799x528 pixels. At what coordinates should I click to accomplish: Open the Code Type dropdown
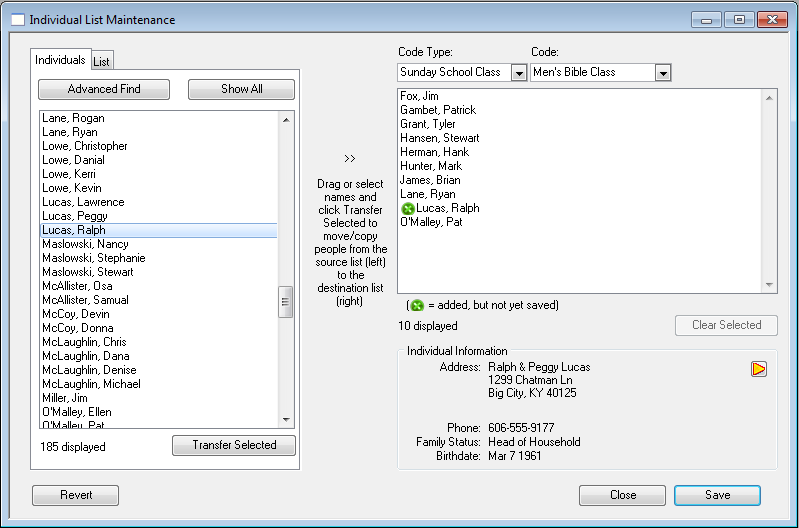coord(518,73)
